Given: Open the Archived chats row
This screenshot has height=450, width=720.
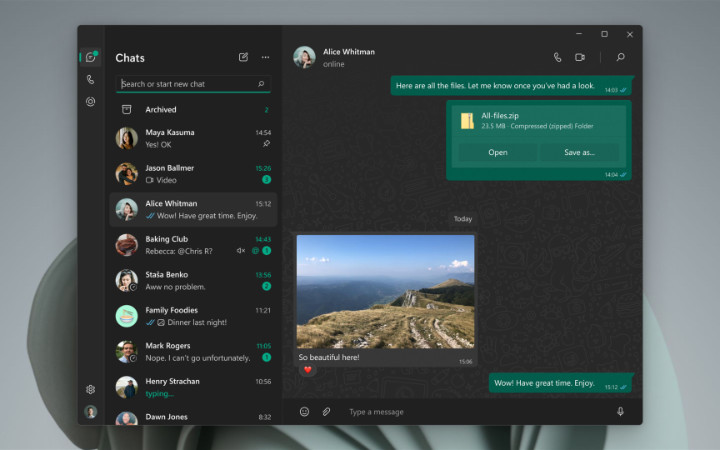Looking at the screenshot, I should pyautogui.click(x=193, y=110).
